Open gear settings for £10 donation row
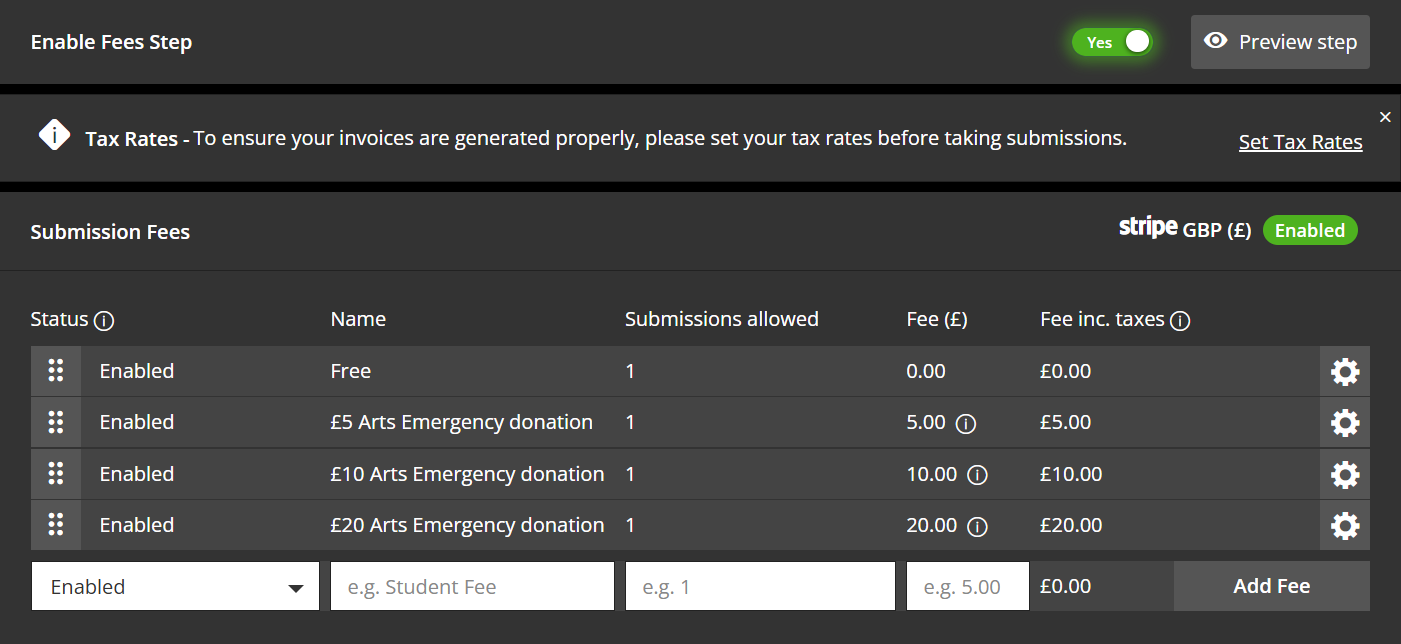Image resolution: width=1401 pixels, height=644 pixels. (1345, 475)
